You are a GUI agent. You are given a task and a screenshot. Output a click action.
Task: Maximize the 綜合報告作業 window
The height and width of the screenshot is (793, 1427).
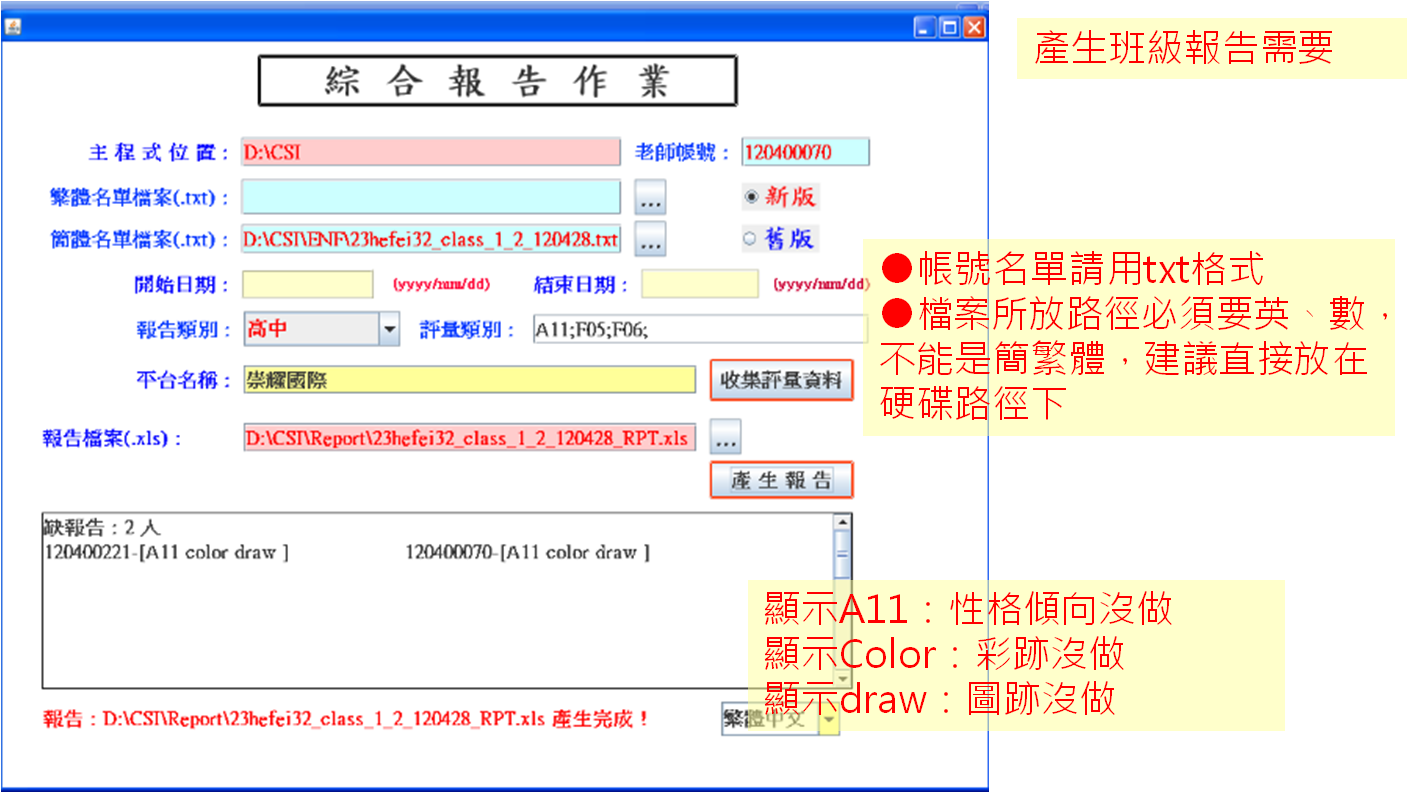(x=949, y=28)
